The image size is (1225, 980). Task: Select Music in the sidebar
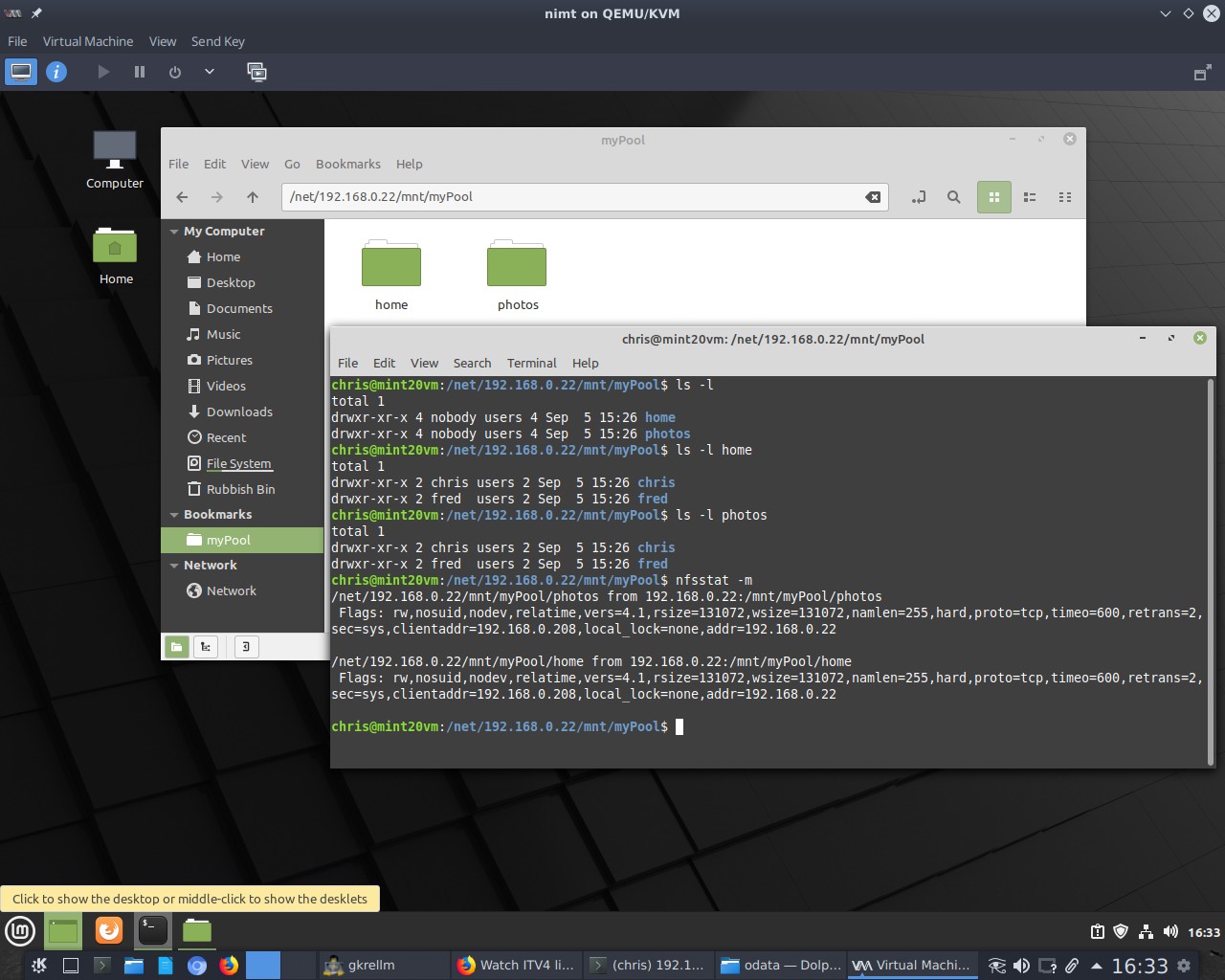(243, 334)
